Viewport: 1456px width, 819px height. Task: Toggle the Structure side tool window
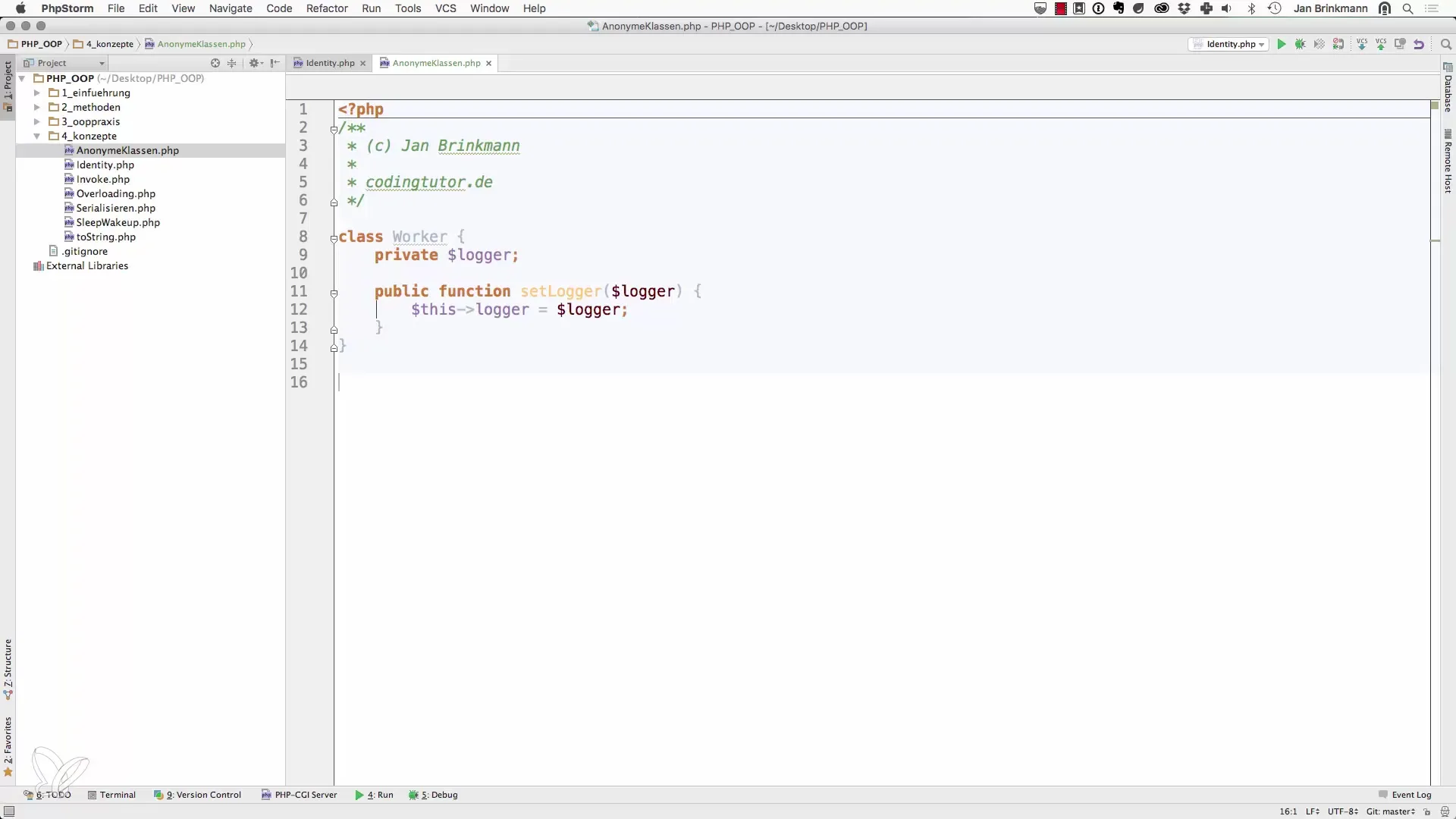click(8, 669)
